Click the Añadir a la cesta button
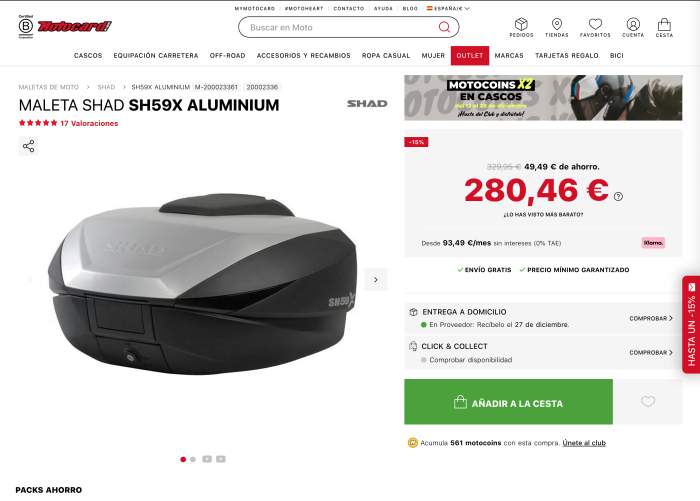The height and width of the screenshot is (501, 700). (x=508, y=401)
